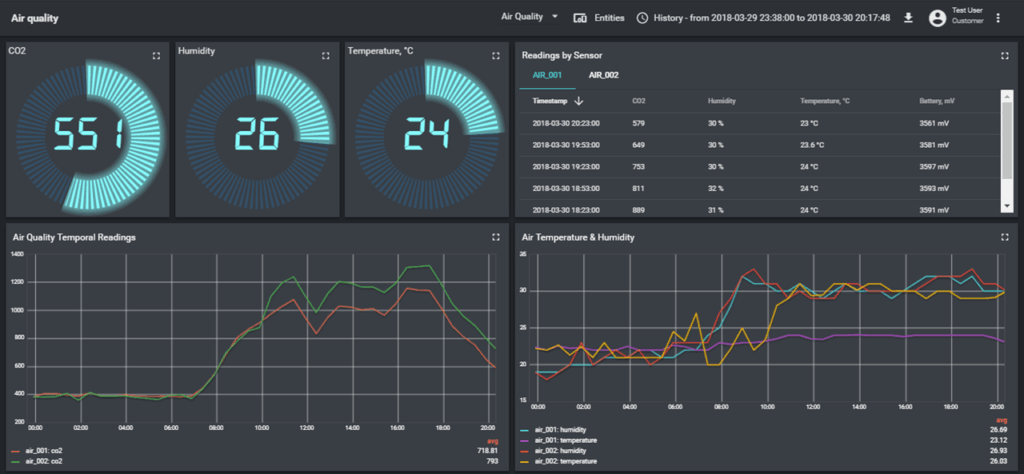Maximize the Readings by Sensor table
Viewport: 1024px width, 474px height.
tap(1003, 56)
